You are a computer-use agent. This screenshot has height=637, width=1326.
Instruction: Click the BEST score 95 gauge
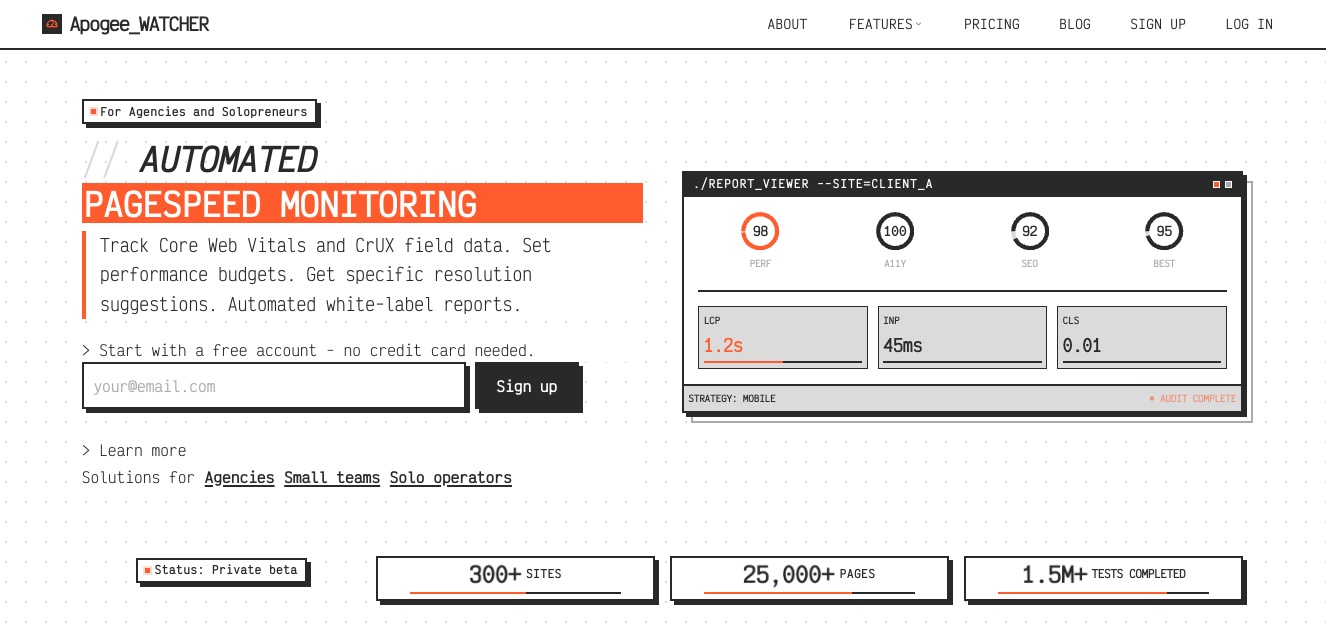[x=1164, y=232]
